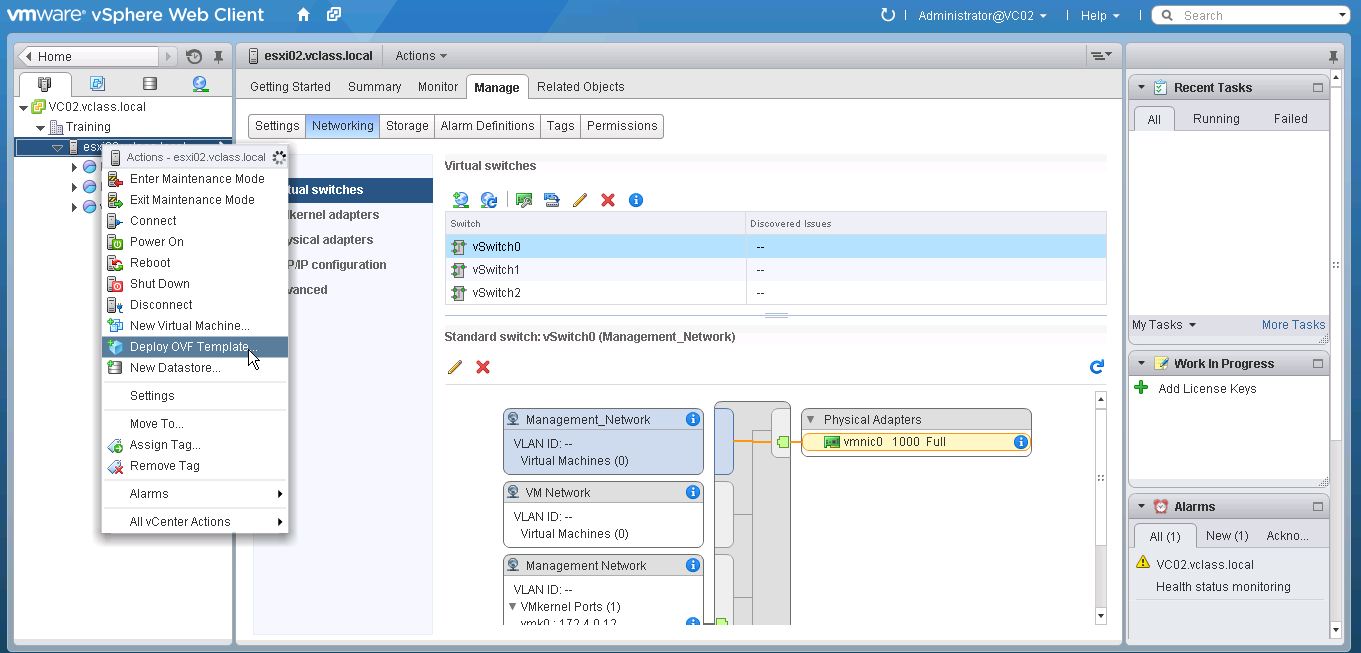Choose New Datastore from context menu

195,368
